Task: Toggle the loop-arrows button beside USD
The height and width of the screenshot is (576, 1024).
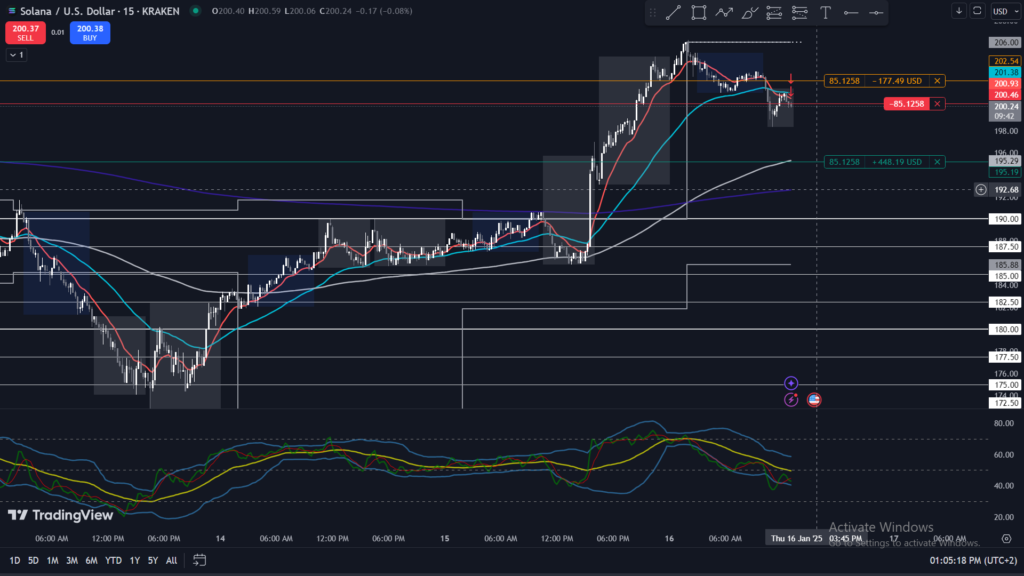Action: (x=975, y=11)
